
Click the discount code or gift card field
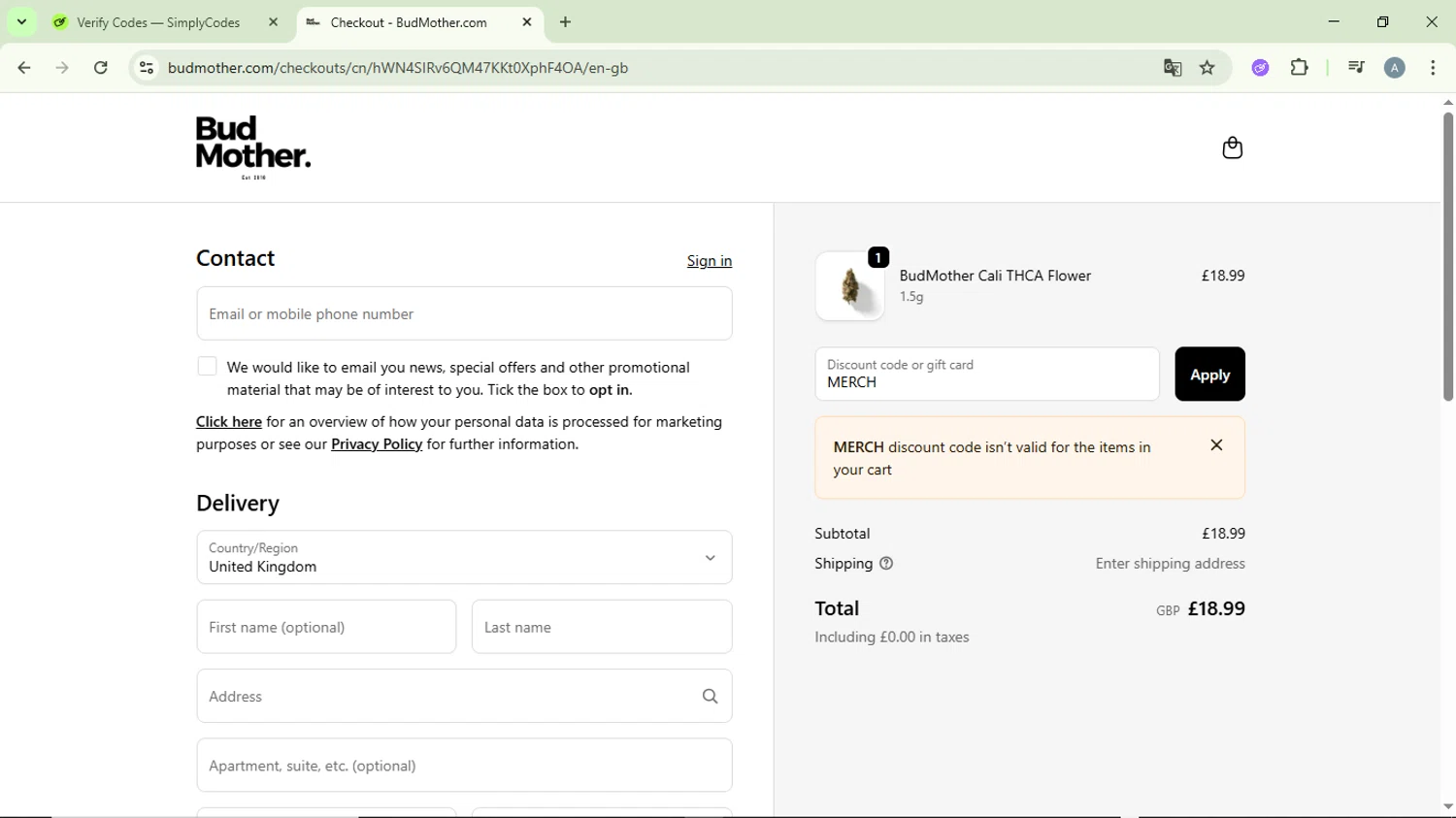(987, 375)
